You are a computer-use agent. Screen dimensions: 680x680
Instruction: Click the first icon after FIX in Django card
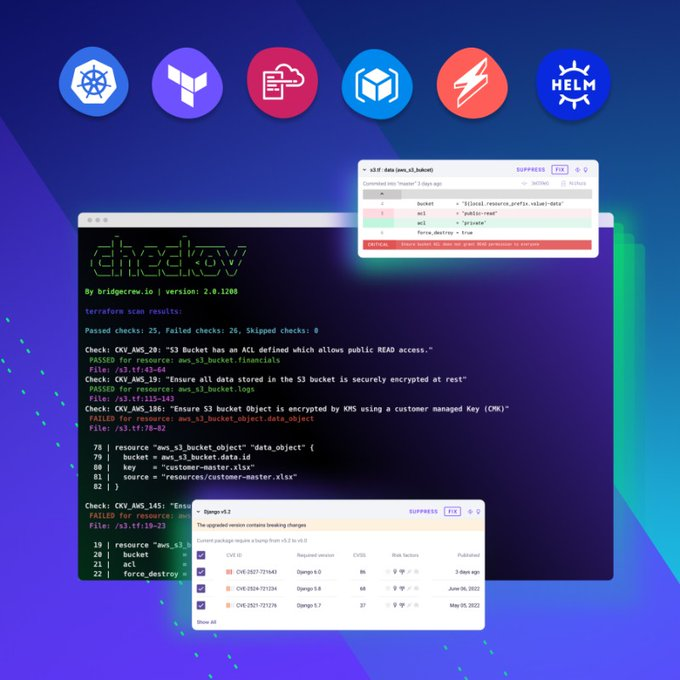(470, 512)
